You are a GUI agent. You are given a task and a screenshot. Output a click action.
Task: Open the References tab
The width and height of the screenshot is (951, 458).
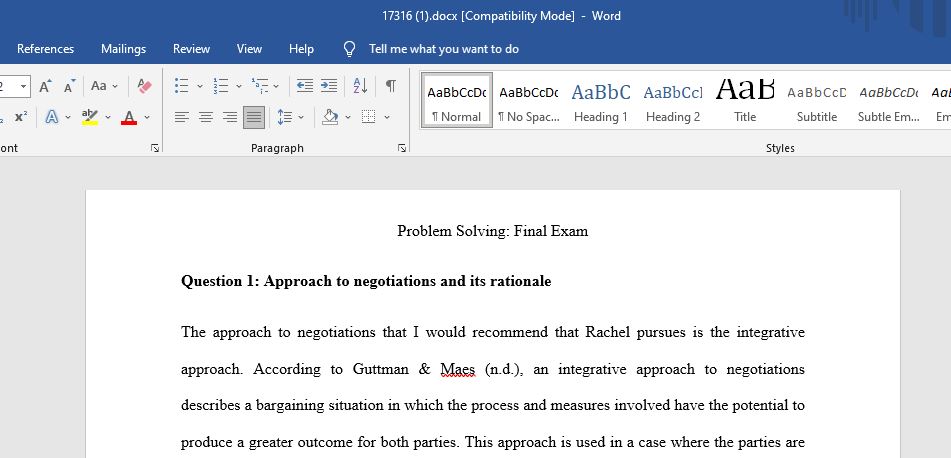(x=45, y=49)
